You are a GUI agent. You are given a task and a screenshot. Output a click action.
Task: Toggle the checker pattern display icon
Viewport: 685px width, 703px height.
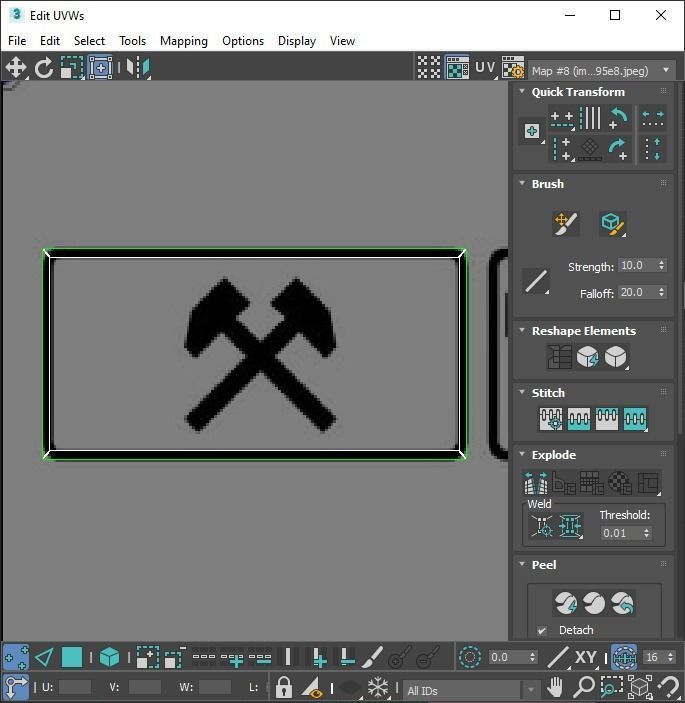tap(429, 67)
